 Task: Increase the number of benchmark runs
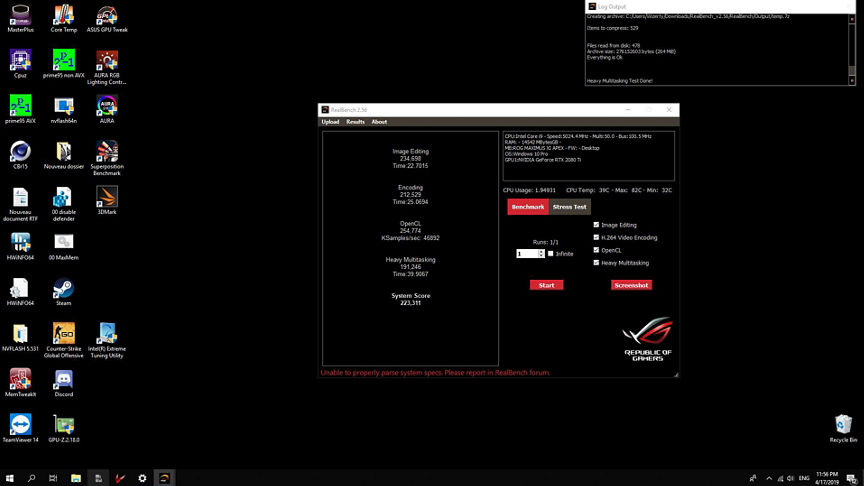coord(542,252)
